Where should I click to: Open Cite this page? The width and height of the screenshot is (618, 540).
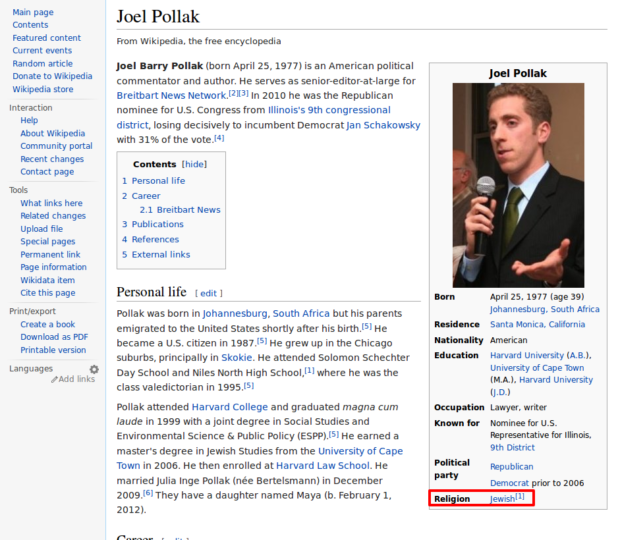click(x=48, y=293)
